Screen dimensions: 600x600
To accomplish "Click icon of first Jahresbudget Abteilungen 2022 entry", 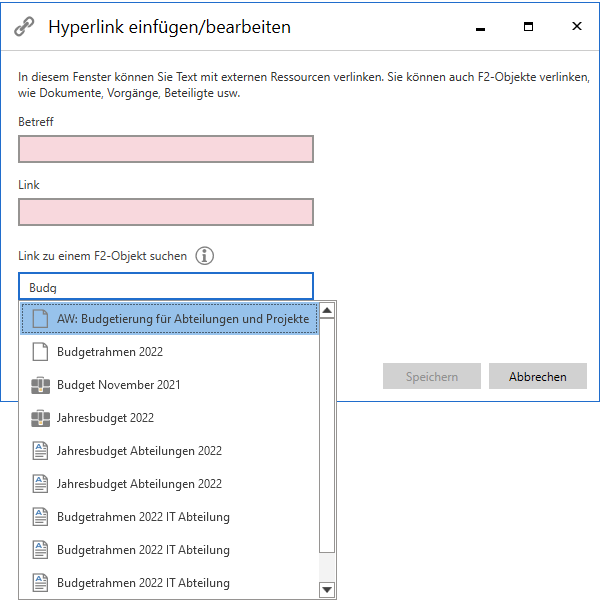I will [41, 451].
